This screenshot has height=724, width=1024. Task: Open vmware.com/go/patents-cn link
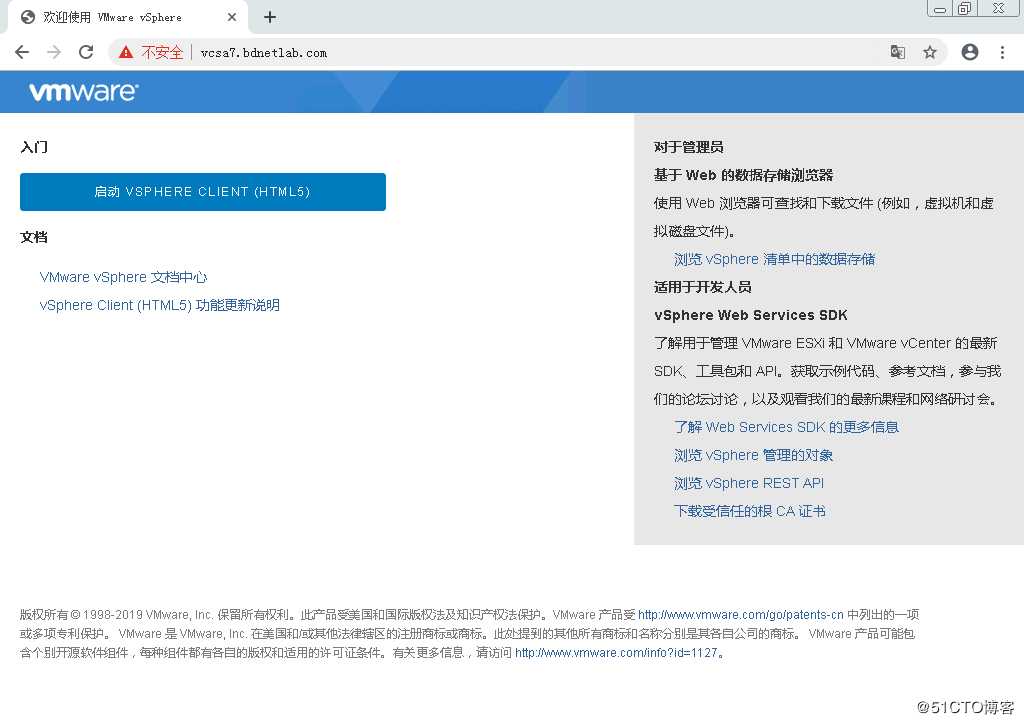pos(741,615)
